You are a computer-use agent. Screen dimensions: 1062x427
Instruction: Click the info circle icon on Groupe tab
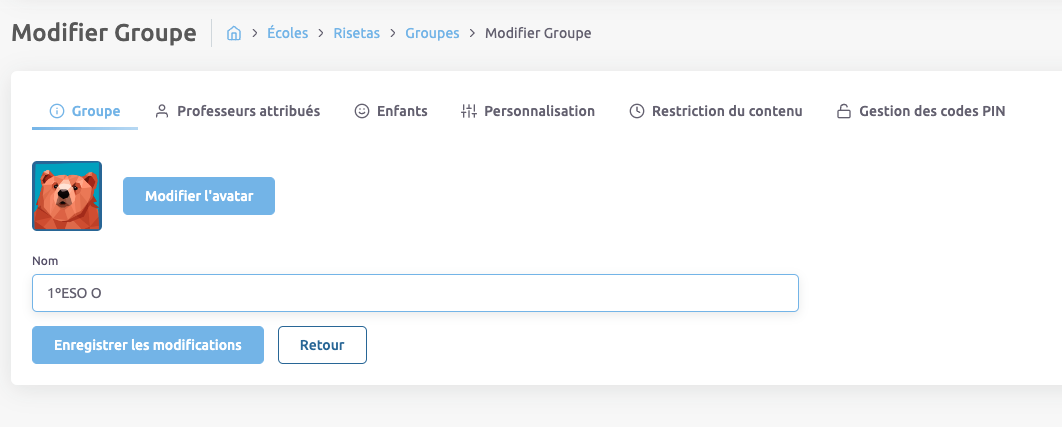(x=57, y=111)
